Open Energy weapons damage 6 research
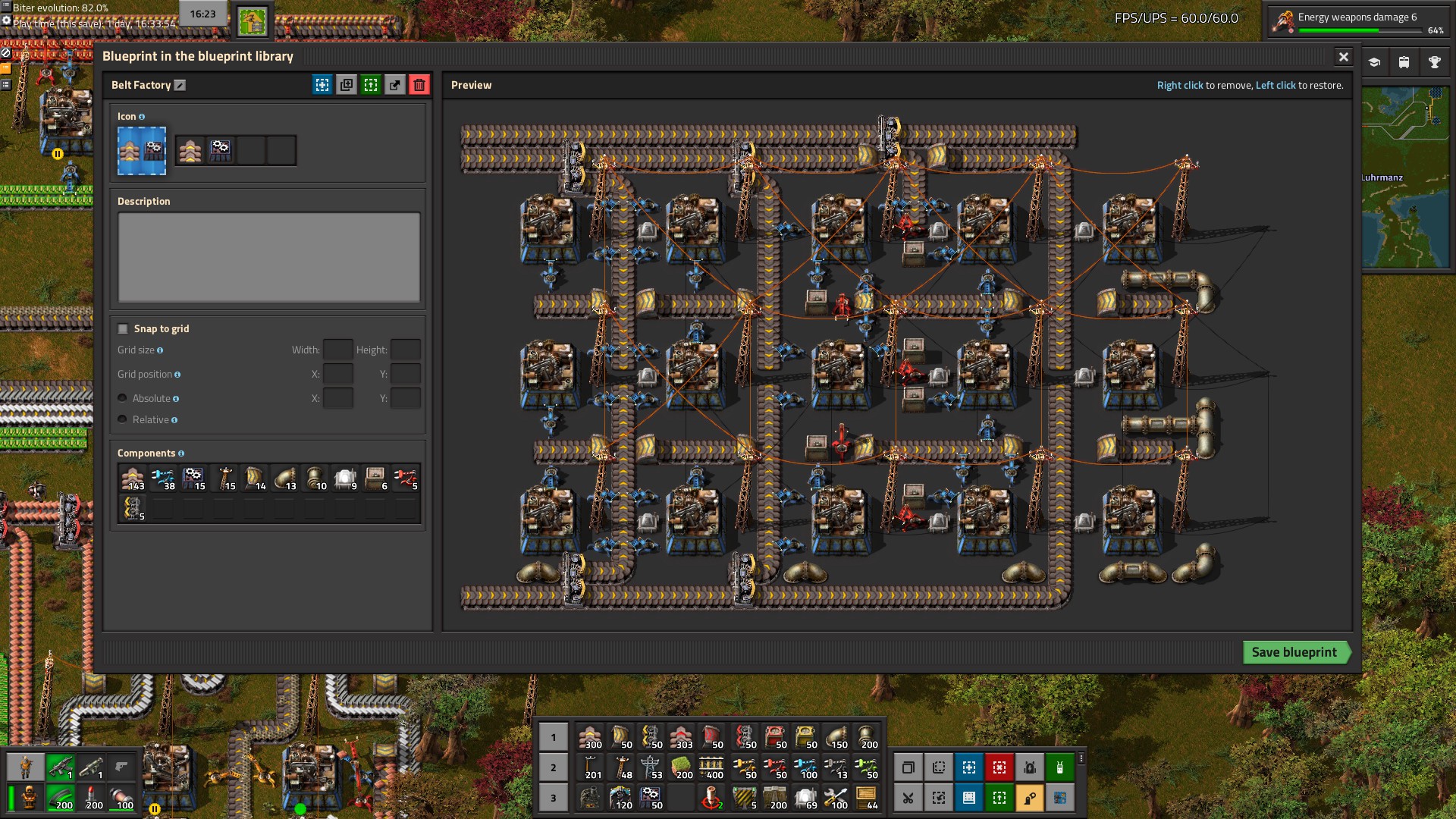The image size is (1456, 819). coord(1357,20)
